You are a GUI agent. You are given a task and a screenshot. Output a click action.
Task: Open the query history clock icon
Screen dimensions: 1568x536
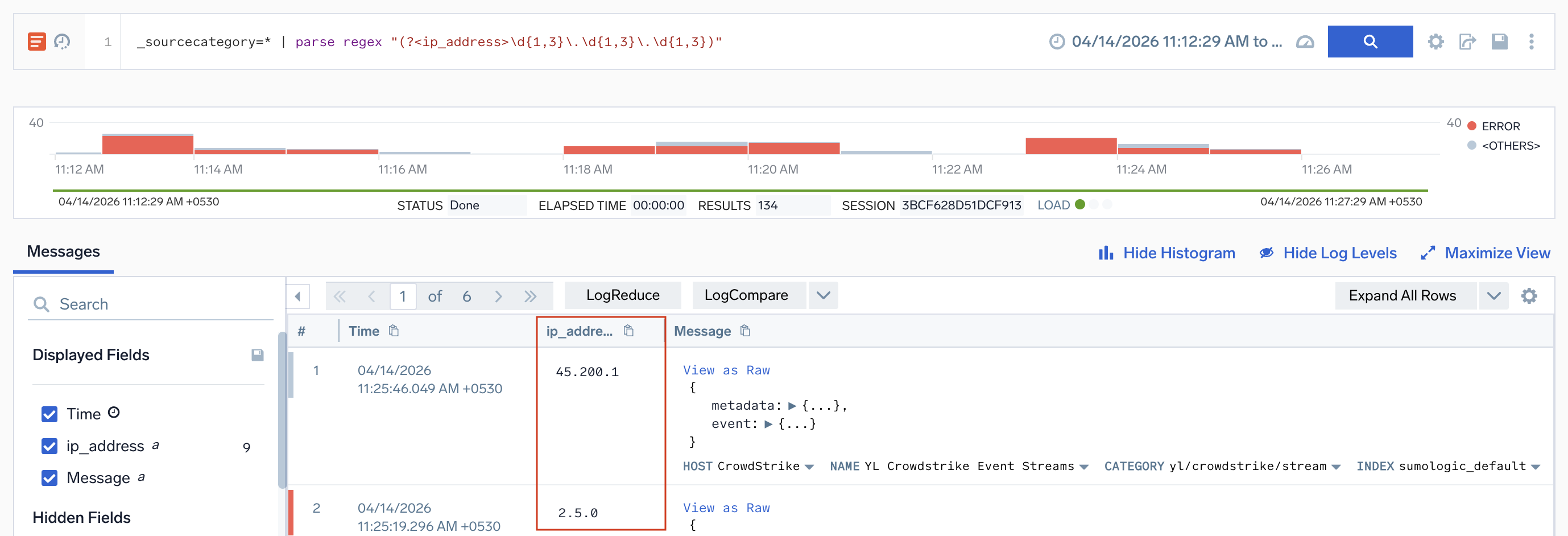point(62,42)
